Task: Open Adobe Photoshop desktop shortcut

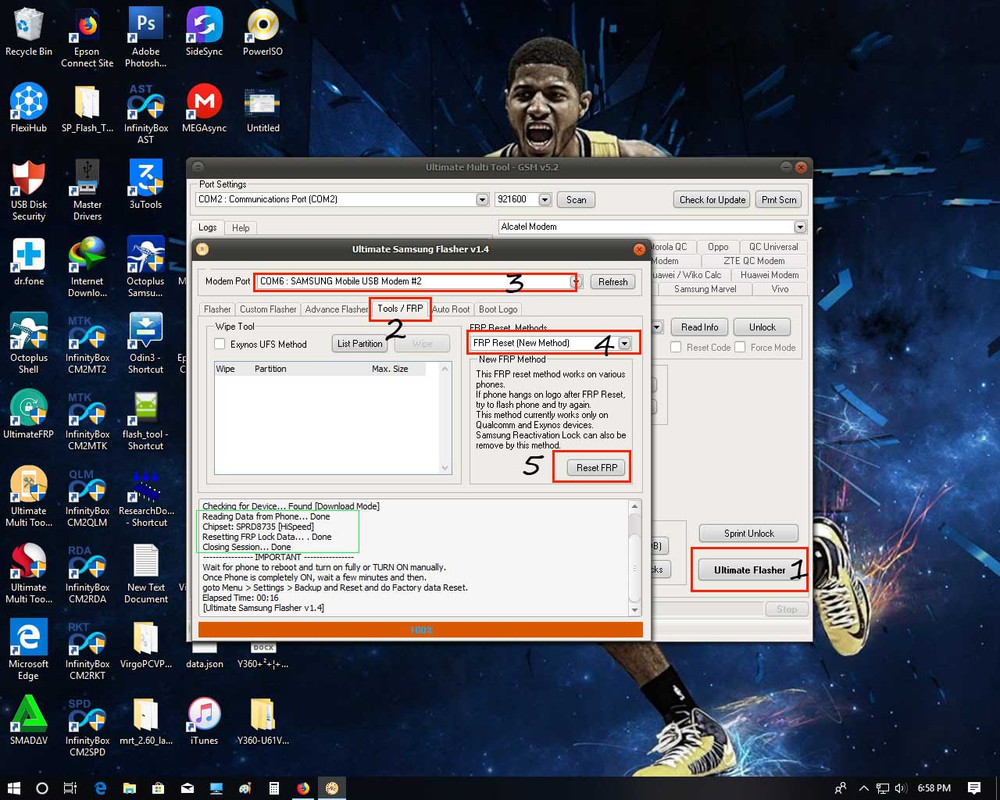Action: pos(145,37)
